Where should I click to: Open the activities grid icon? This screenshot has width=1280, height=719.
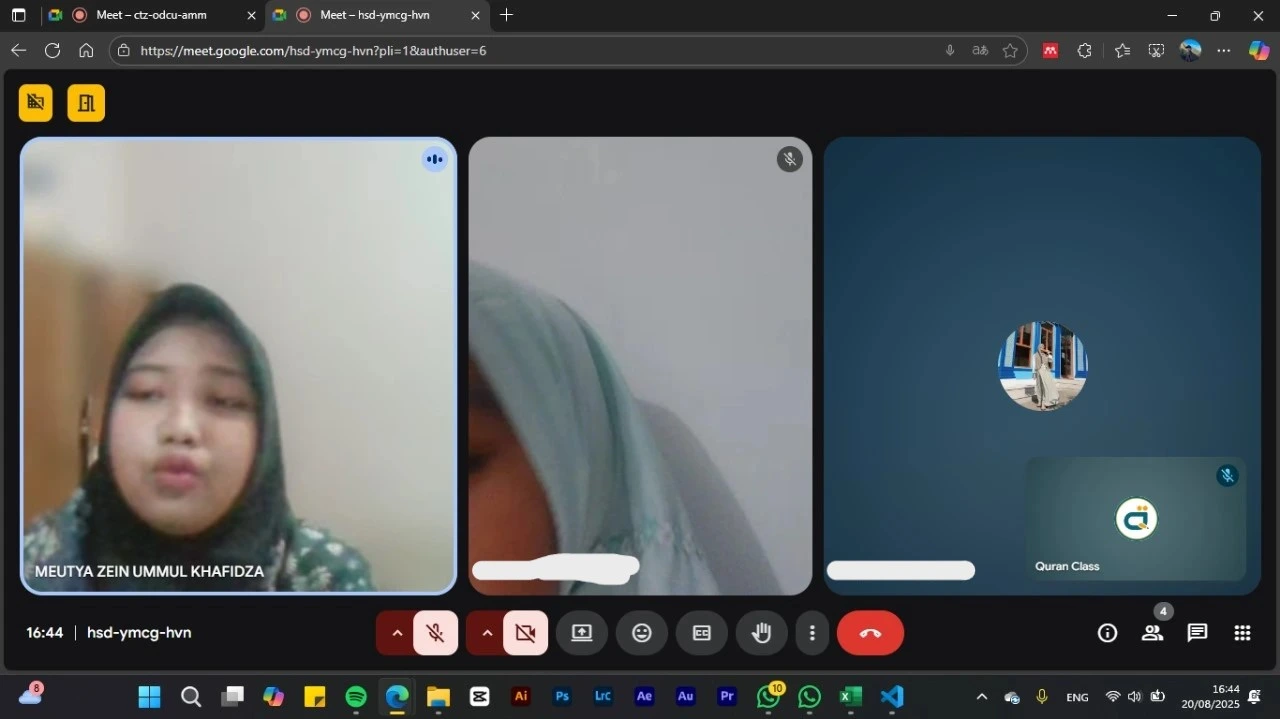click(1242, 633)
